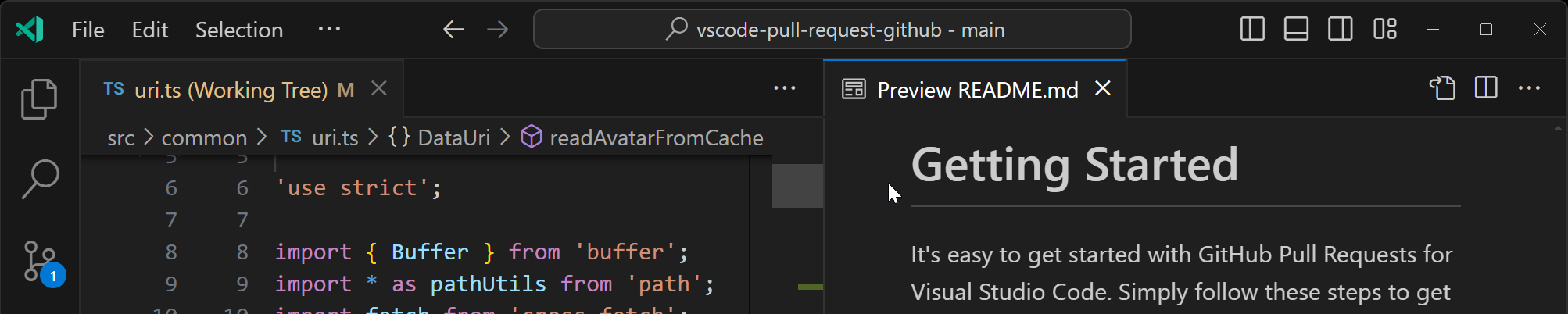
Task: Switch to the uri.ts (Working Tree) tab
Action: click(231, 90)
